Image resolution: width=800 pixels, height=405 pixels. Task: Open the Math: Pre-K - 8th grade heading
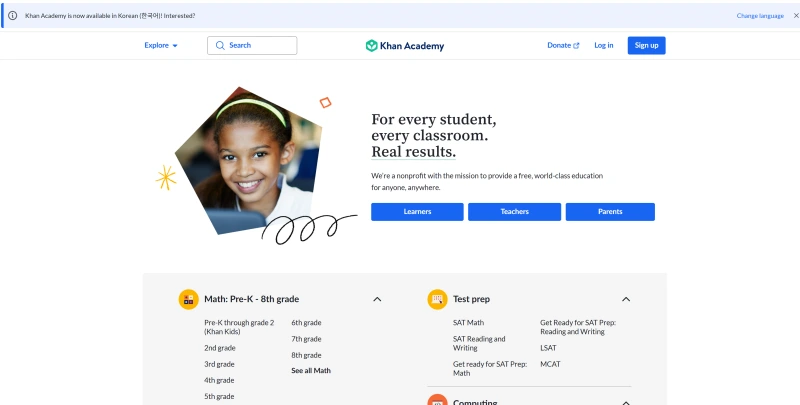pos(252,299)
